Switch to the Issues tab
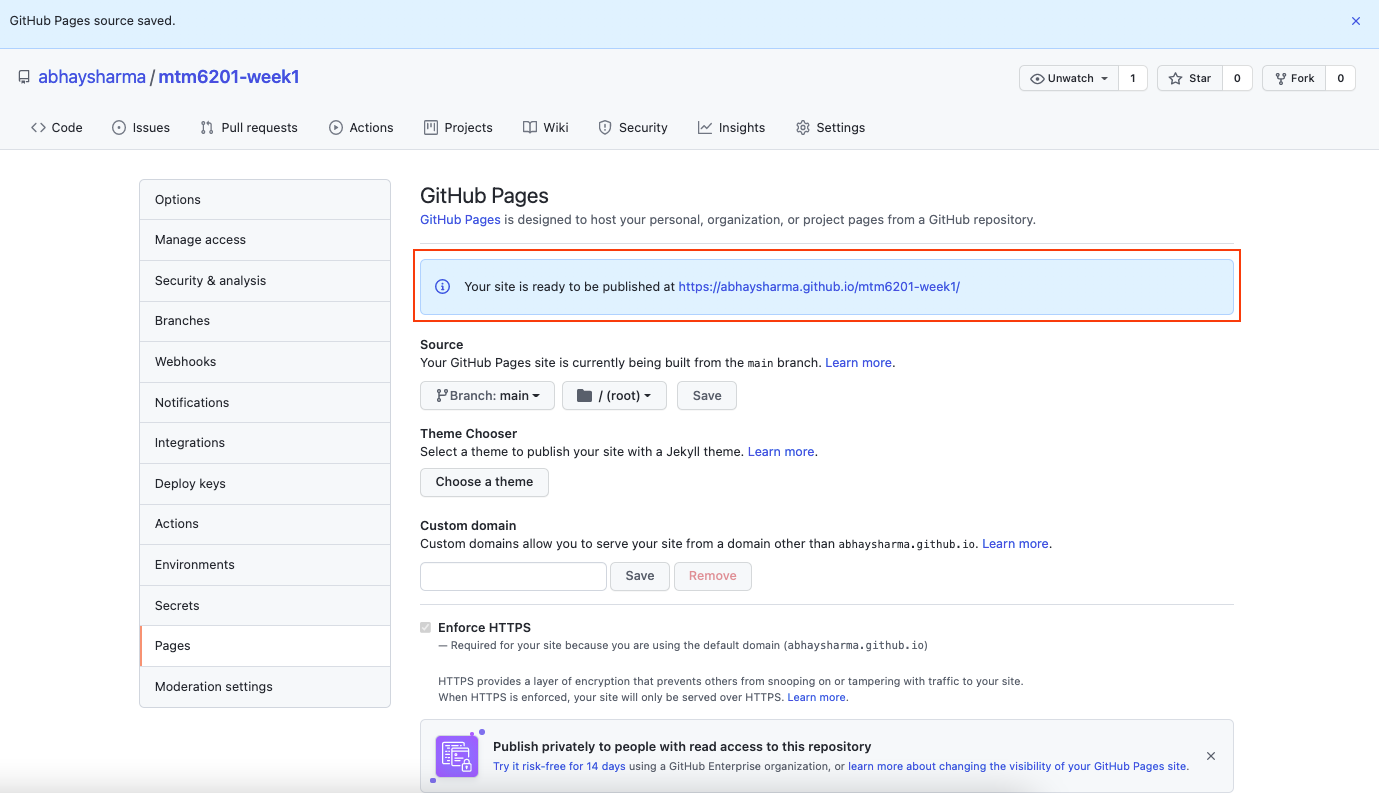 (x=141, y=127)
